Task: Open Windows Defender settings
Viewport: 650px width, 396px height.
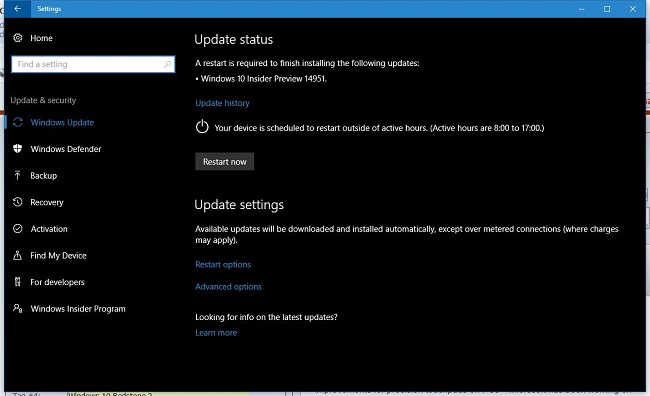Action: pyautogui.click(x=66, y=149)
